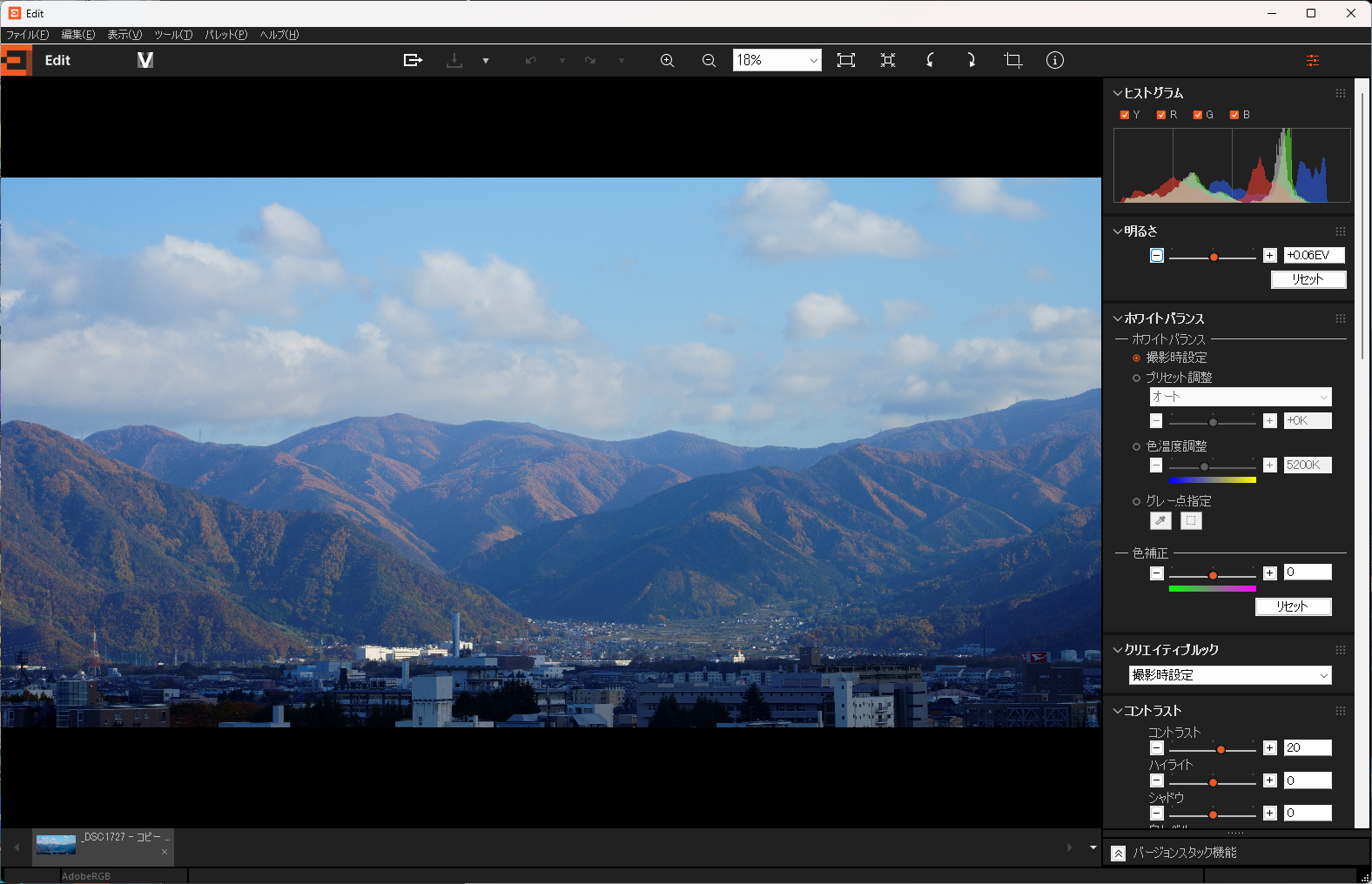Open the オート preset dropdown

tap(1241, 397)
